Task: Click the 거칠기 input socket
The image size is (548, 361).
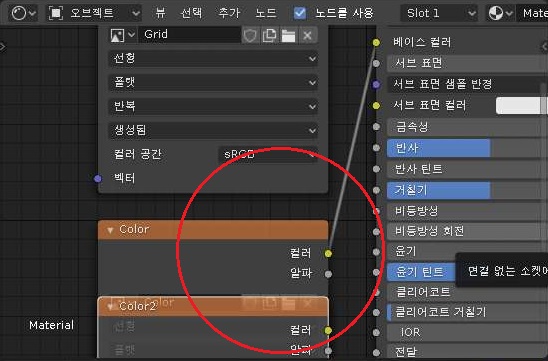Action: tap(376, 190)
